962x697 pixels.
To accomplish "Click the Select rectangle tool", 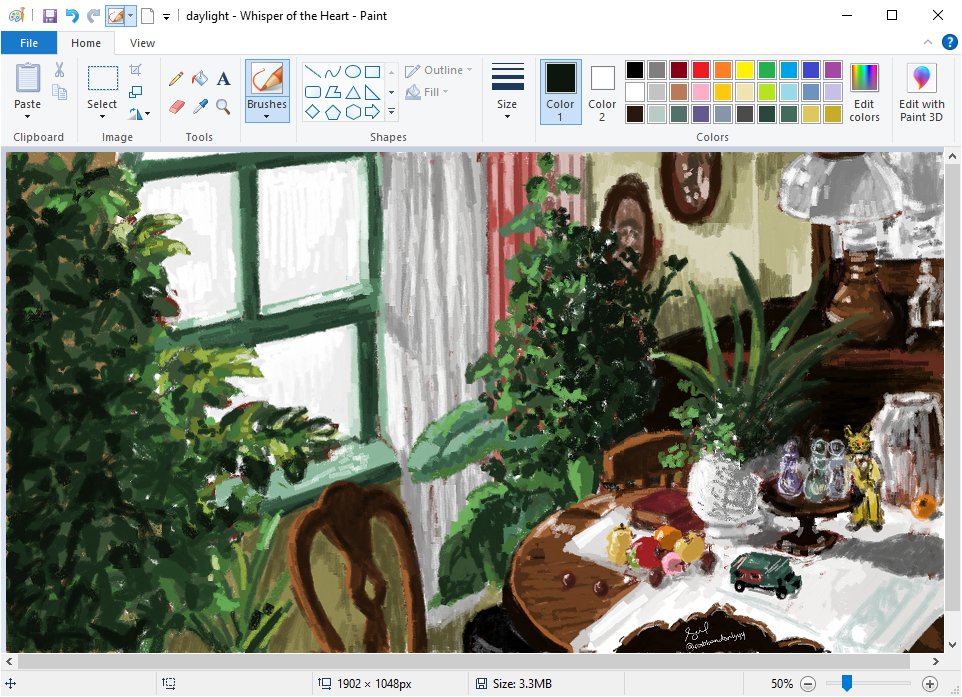I will pos(102,79).
